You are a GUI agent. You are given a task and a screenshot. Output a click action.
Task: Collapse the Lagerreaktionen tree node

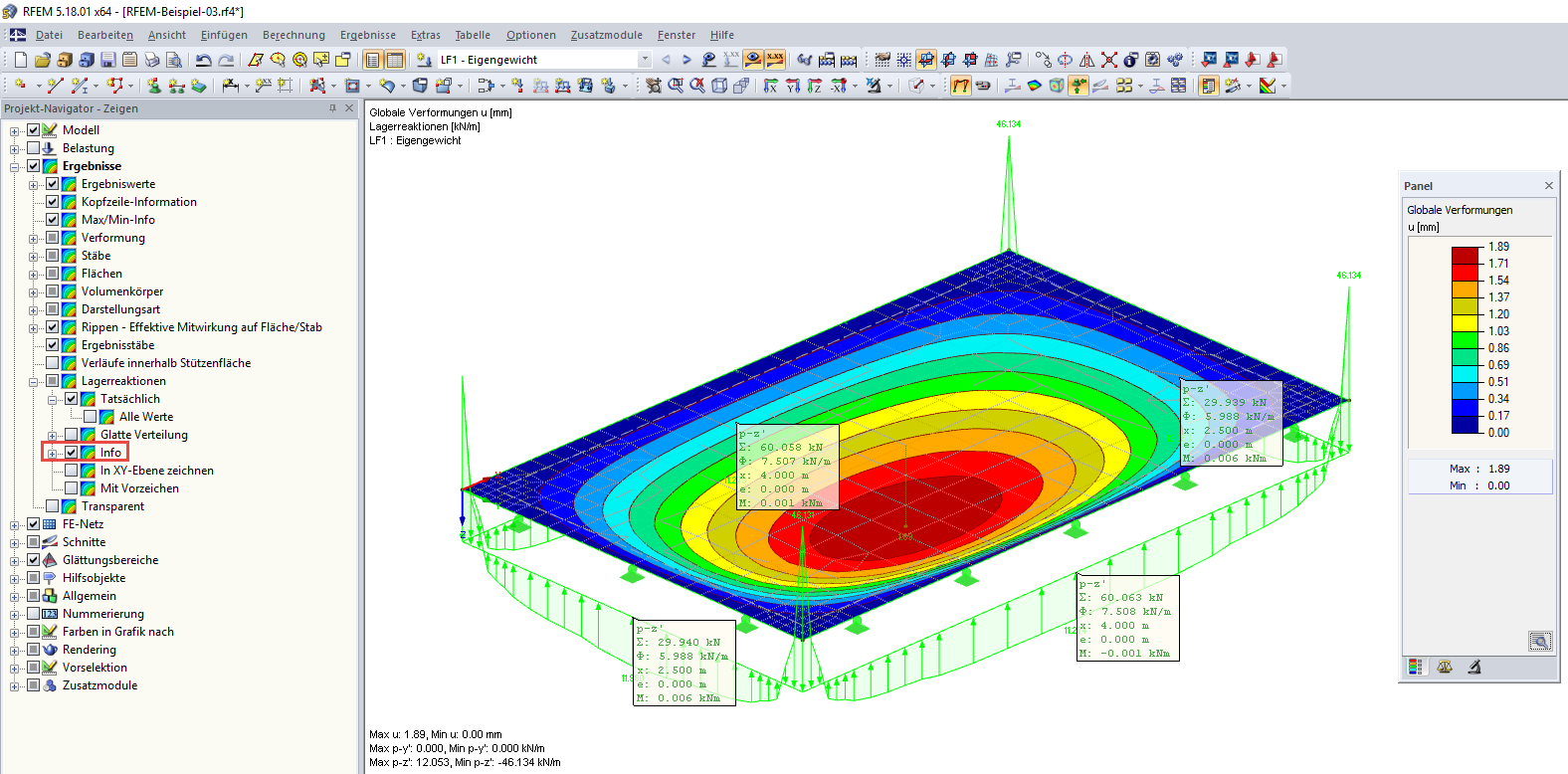coord(33,381)
